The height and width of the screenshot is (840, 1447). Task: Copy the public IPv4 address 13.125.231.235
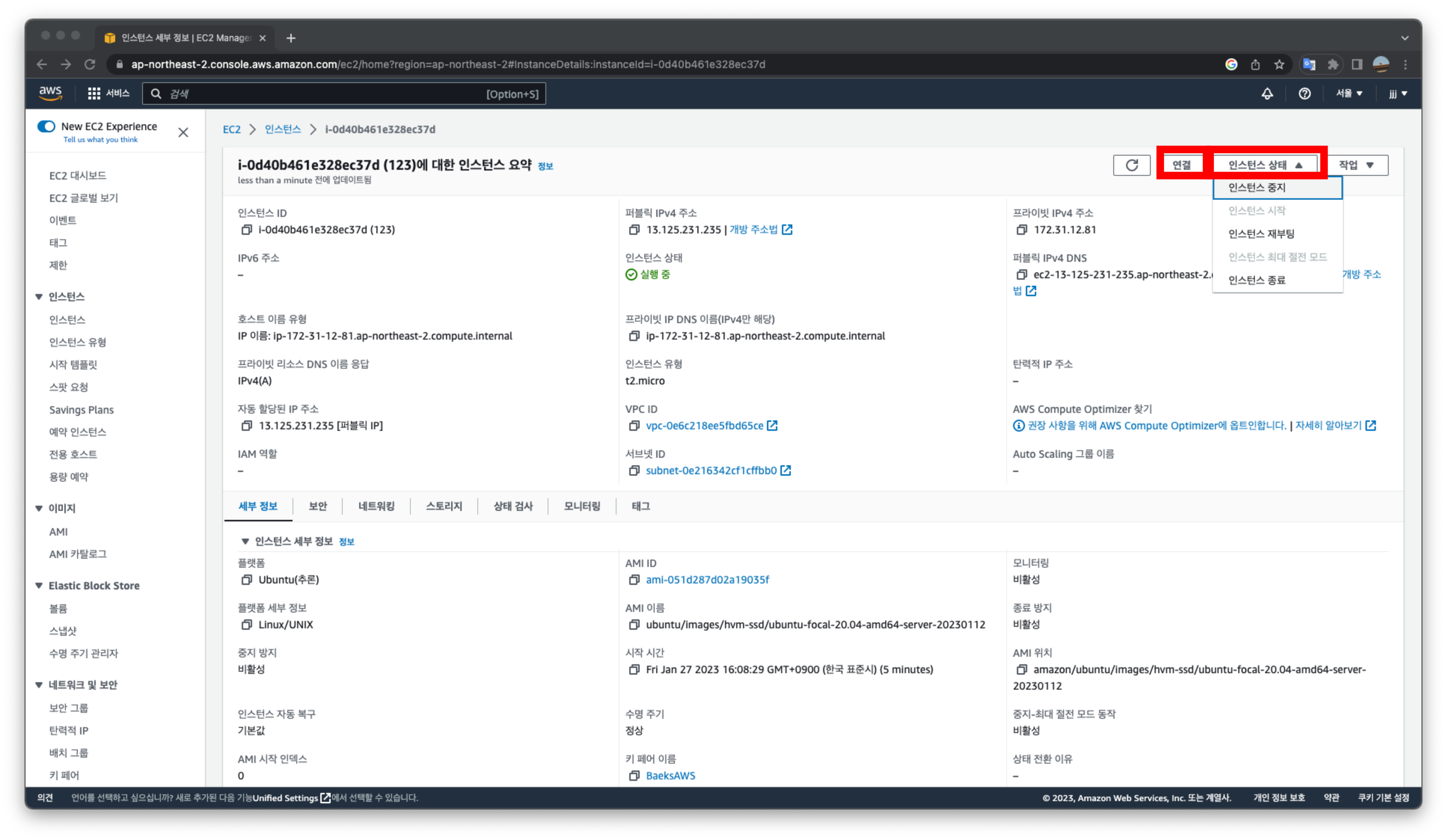[x=634, y=230]
